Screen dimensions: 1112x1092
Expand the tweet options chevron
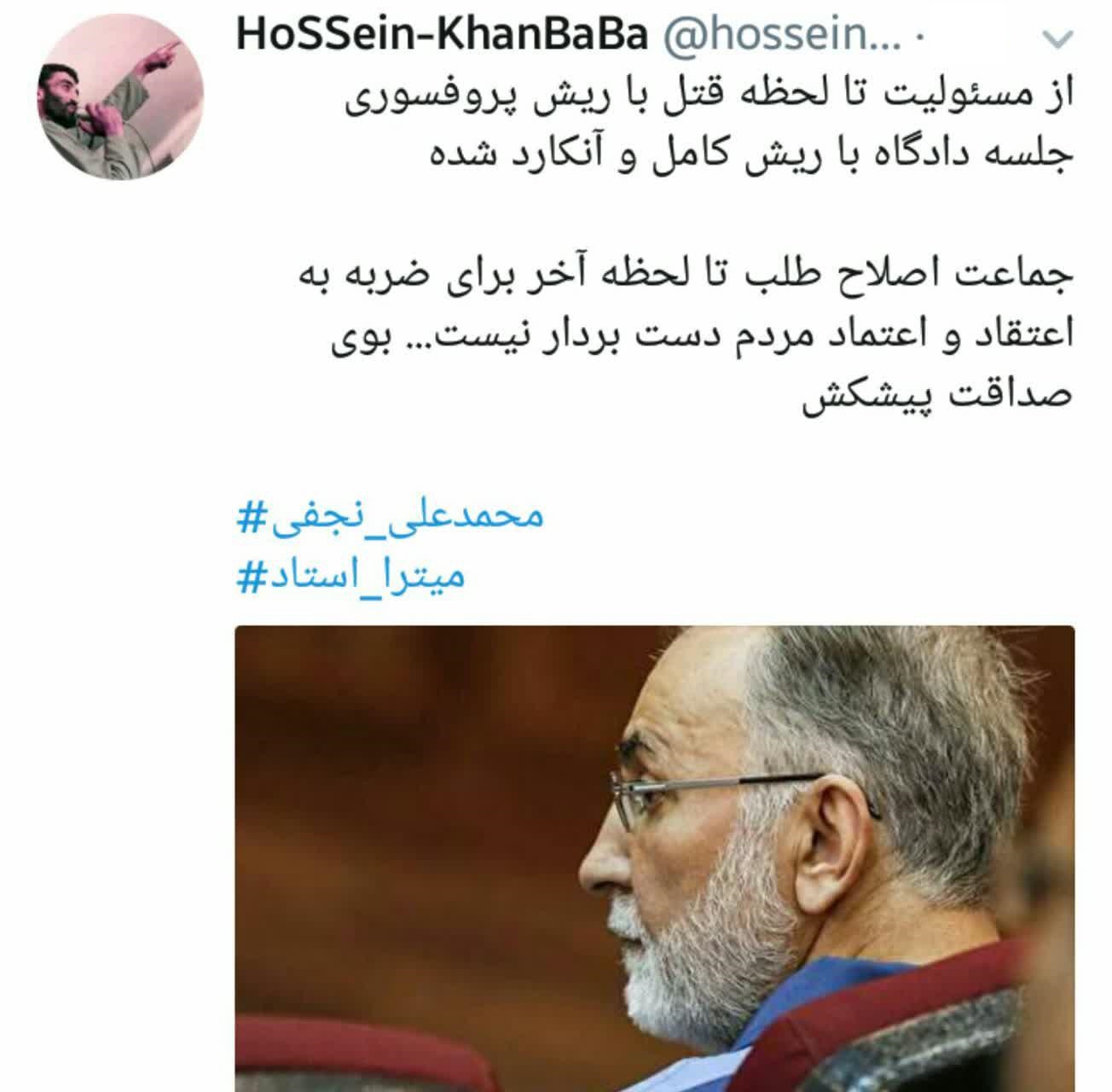point(1057,39)
